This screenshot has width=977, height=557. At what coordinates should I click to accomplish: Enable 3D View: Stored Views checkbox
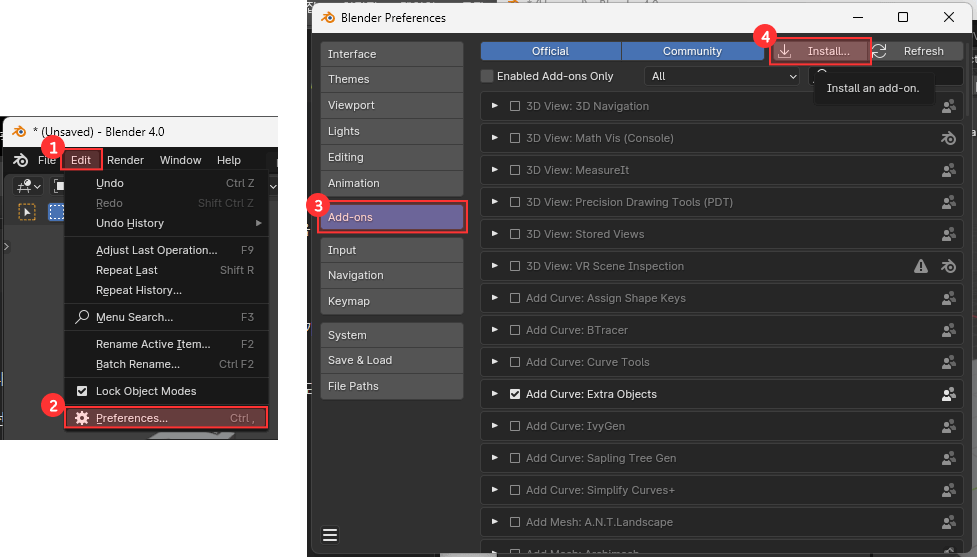[x=515, y=234]
